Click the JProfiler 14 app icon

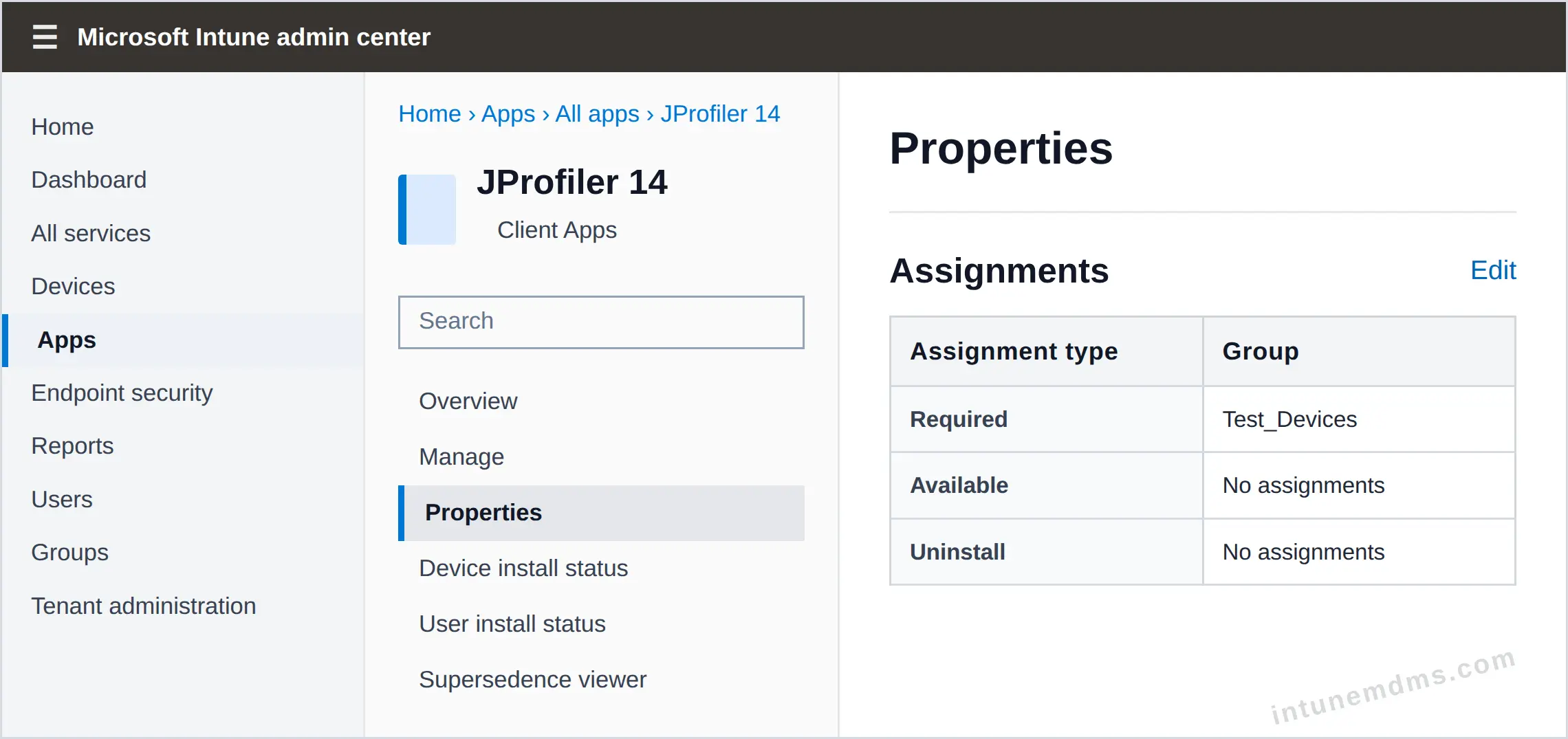click(427, 210)
